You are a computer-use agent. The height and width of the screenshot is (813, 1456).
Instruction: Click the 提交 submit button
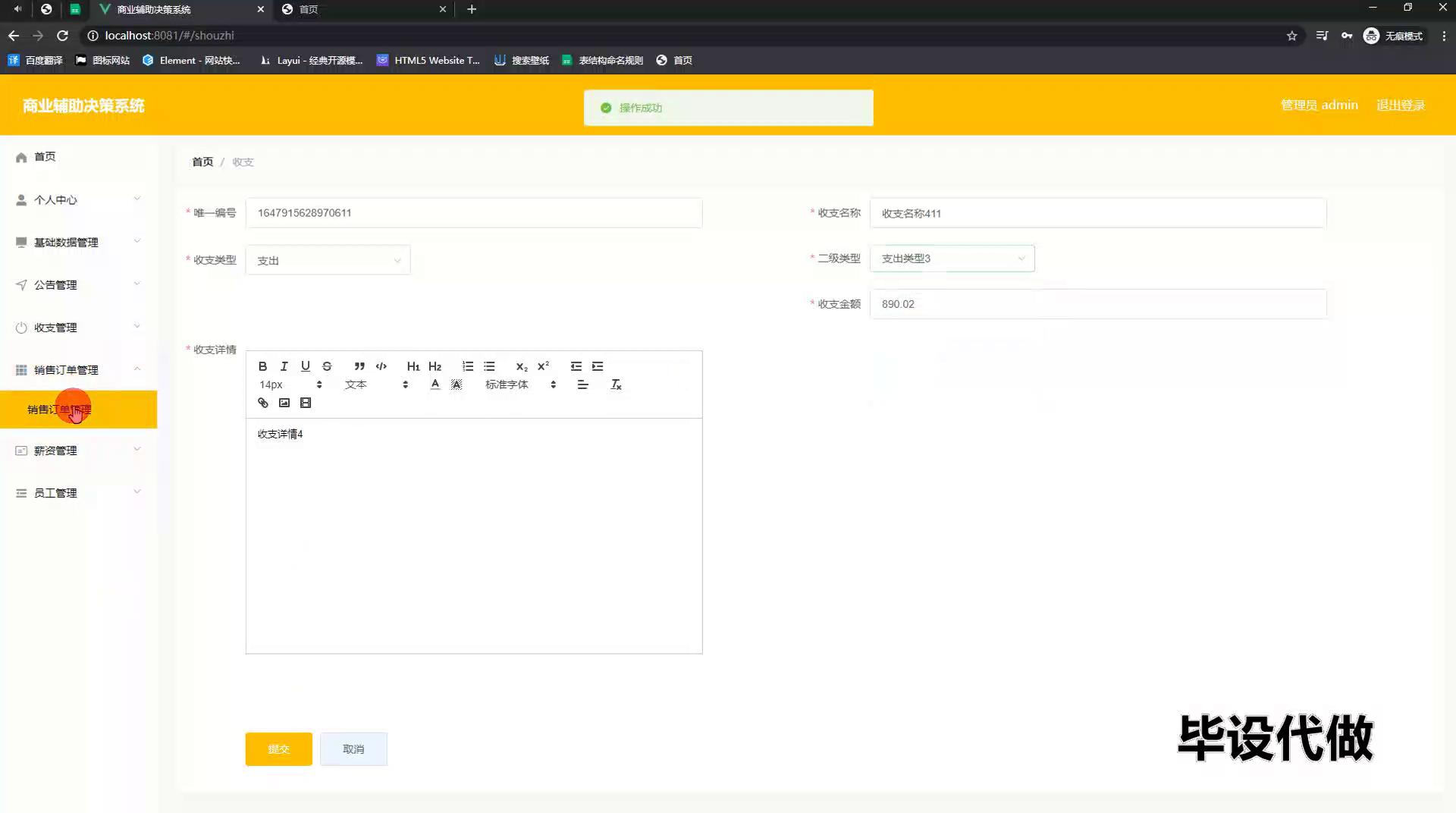pyautogui.click(x=278, y=749)
